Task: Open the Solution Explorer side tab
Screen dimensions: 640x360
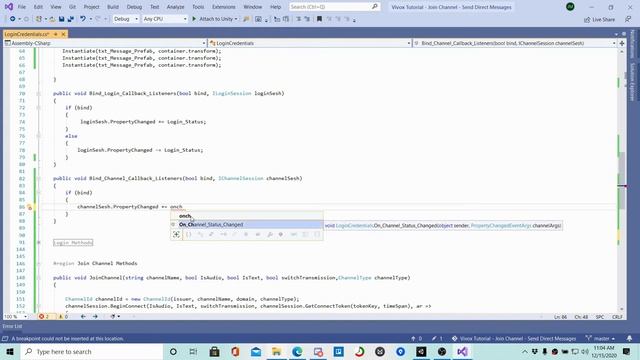Action: pyautogui.click(x=633, y=82)
